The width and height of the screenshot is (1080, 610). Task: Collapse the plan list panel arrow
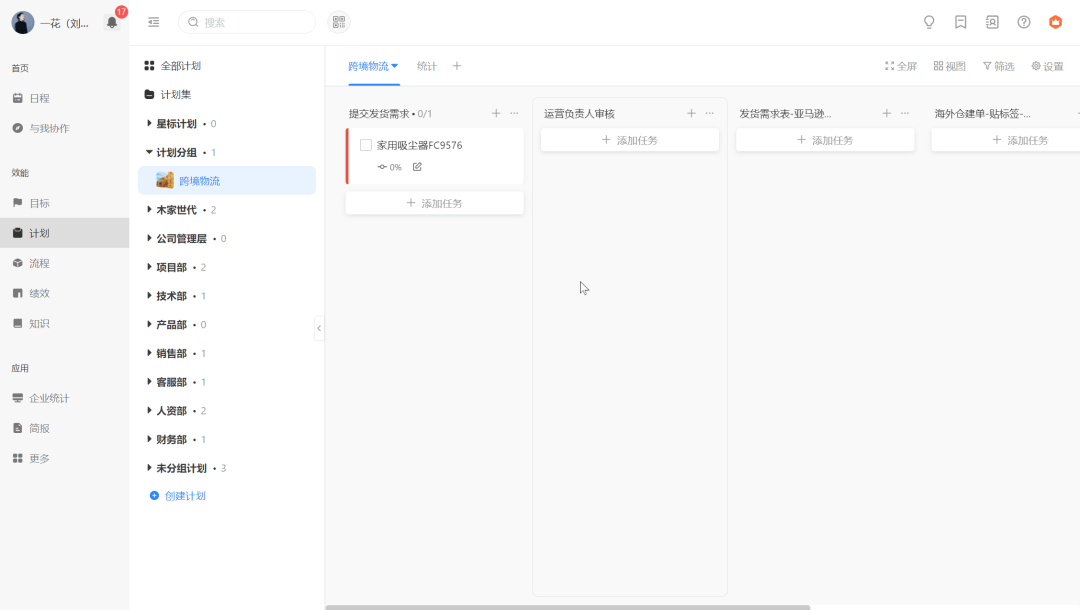319,328
